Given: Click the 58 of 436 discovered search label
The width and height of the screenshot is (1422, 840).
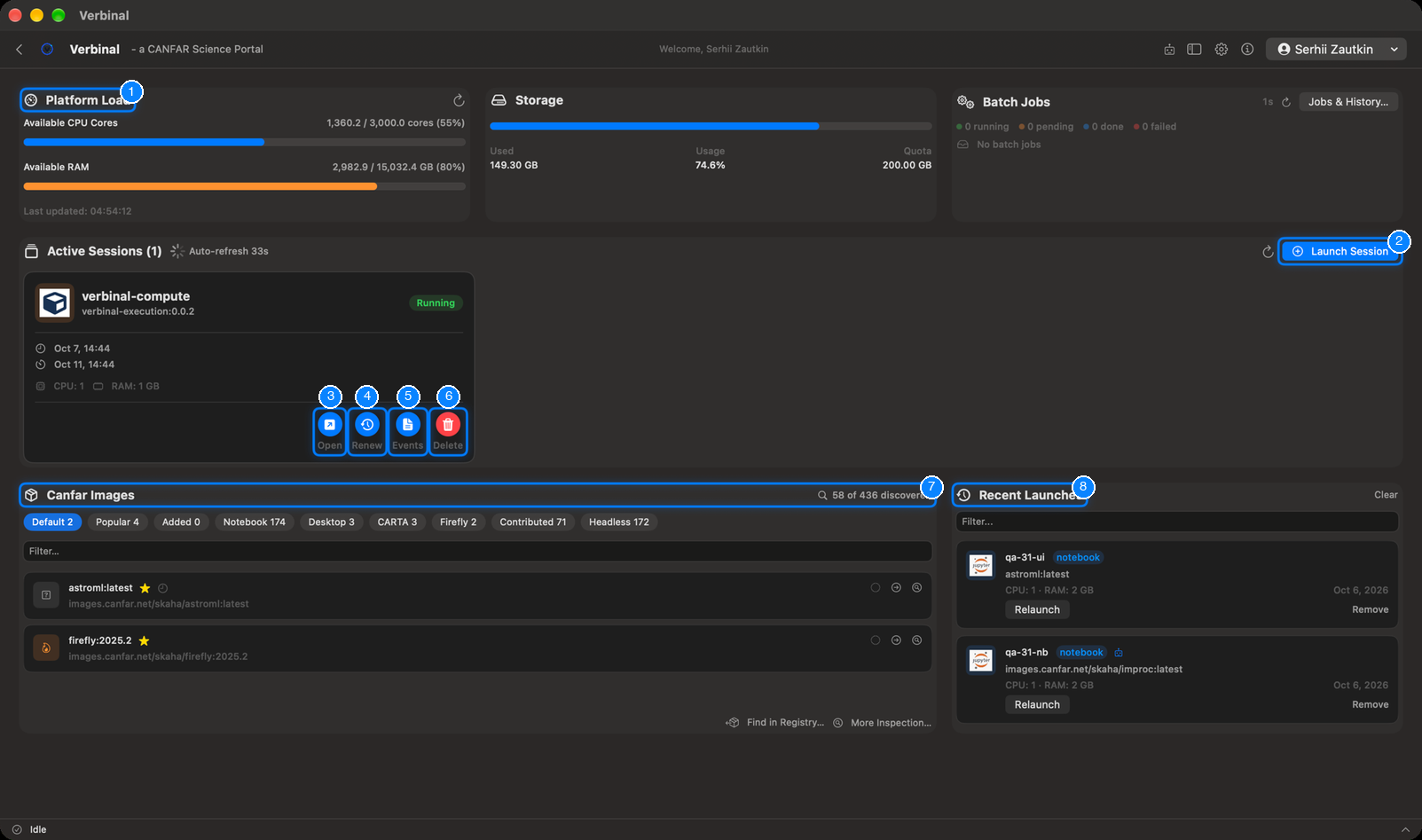Looking at the screenshot, I should (x=873, y=496).
